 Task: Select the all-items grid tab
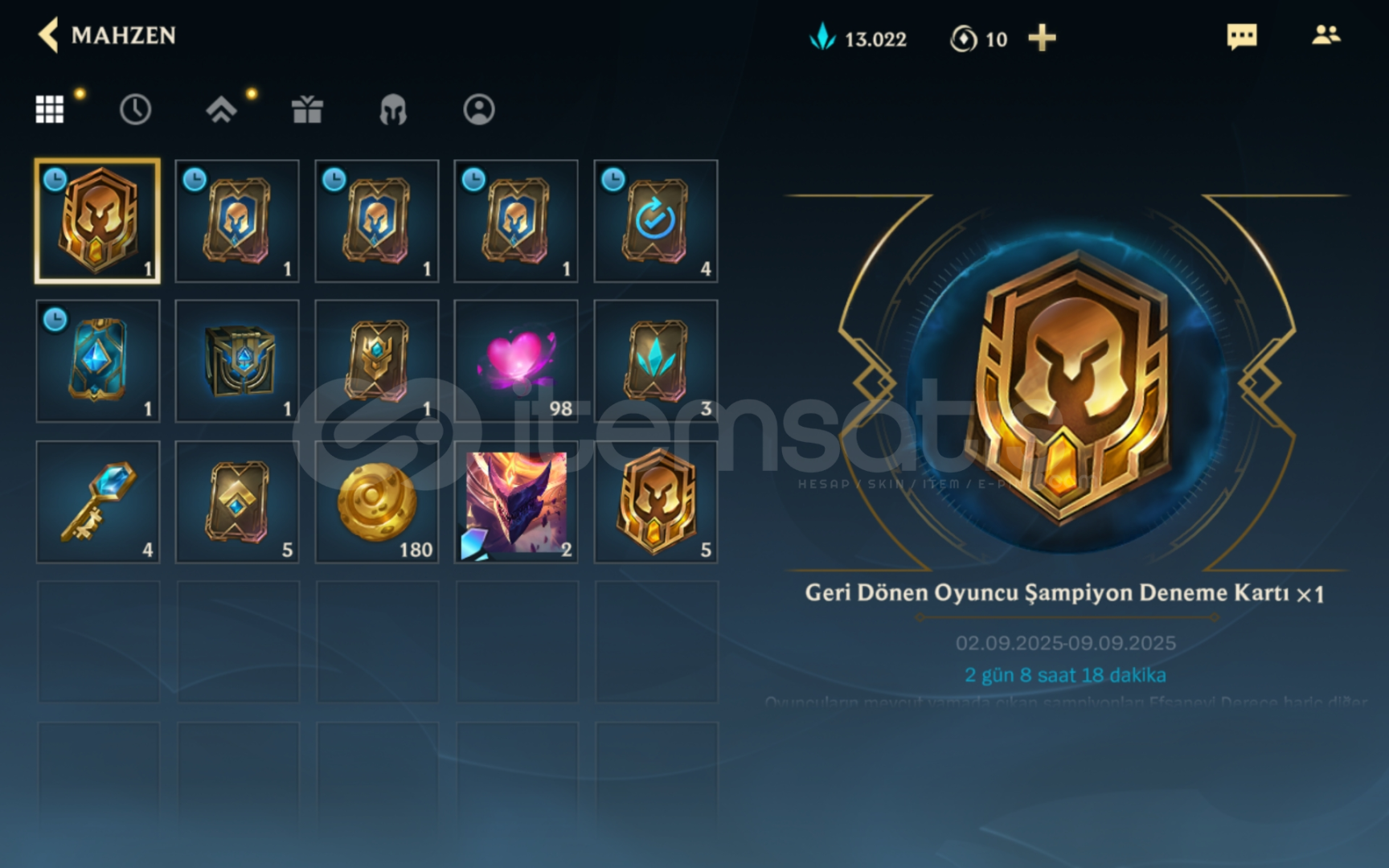point(50,109)
